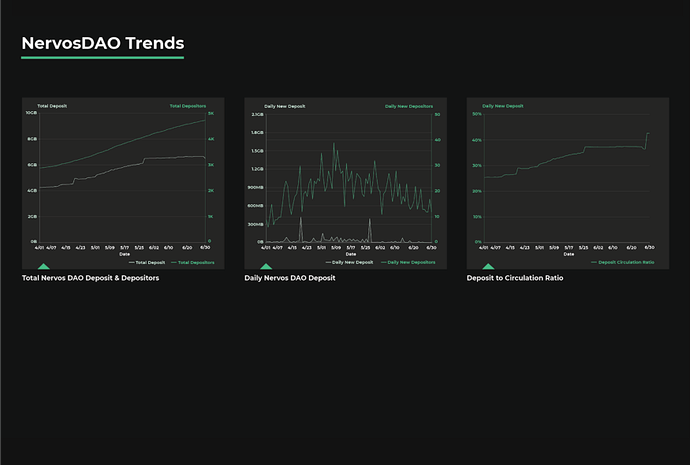690x465 pixels.
Task: Toggle Total Depositors legend in first chart
Action: pyautogui.click(x=194, y=262)
